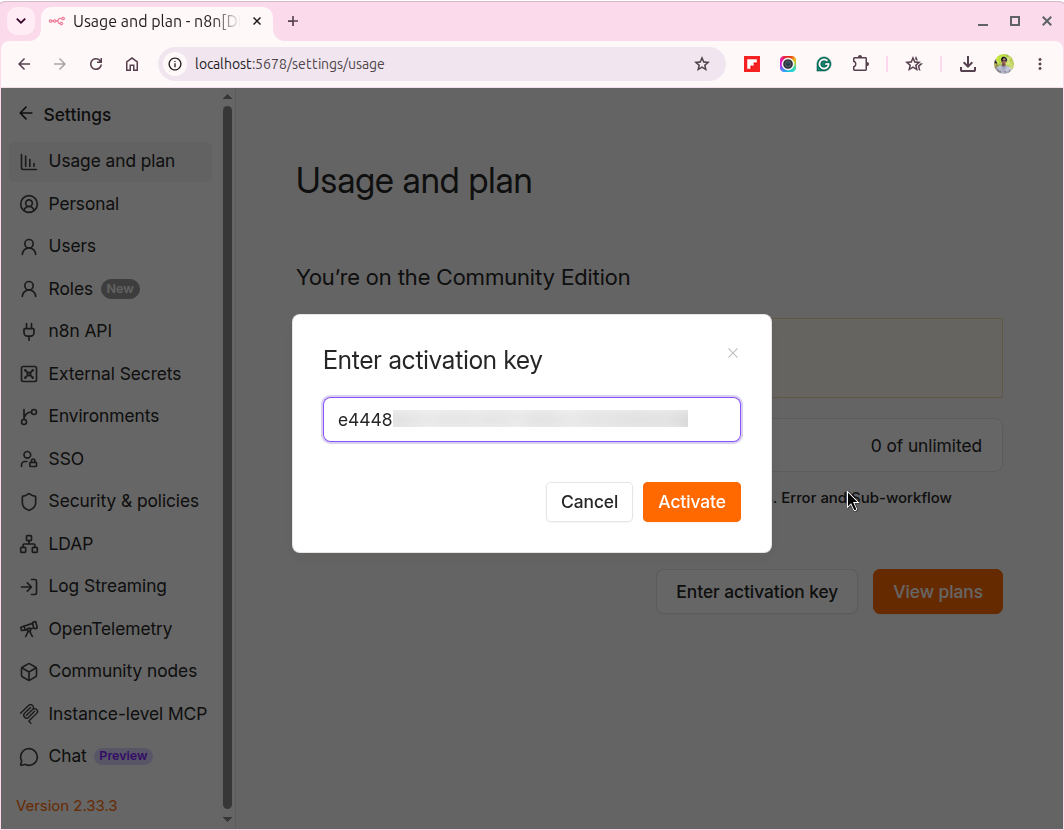Viewport: 1064px width, 830px height.
Task: Close the activation dialog with X icon
Action: tap(733, 353)
